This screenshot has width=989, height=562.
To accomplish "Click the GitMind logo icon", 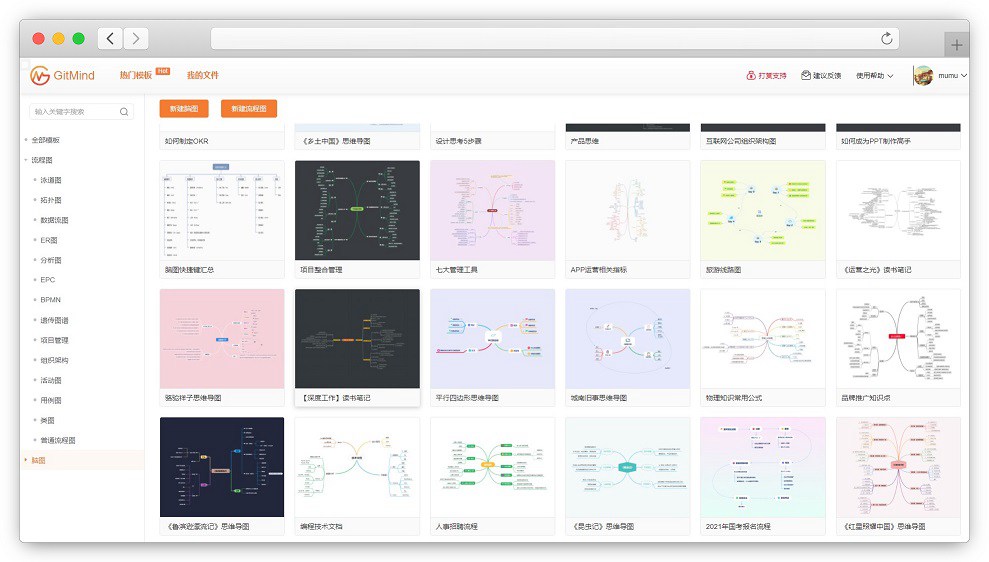I will click(x=40, y=75).
